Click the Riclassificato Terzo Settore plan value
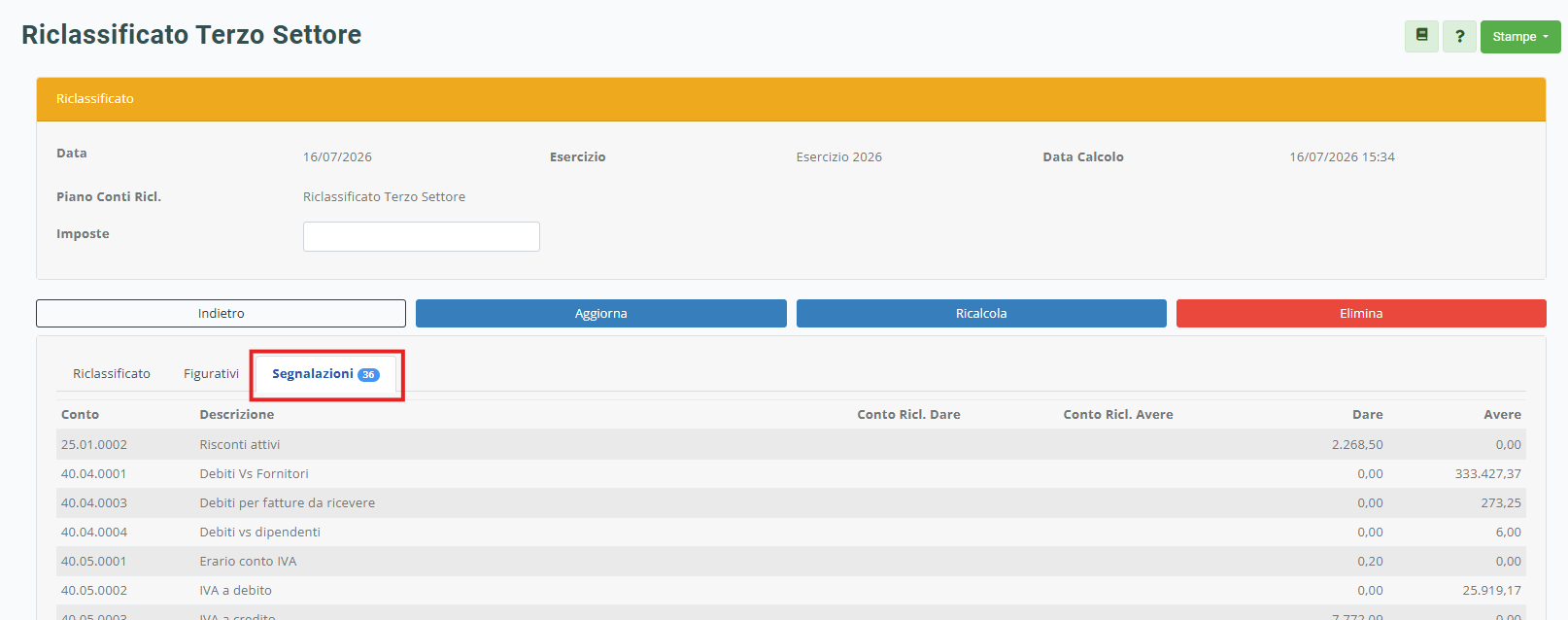Image resolution: width=1568 pixels, height=620 pixels. [x=384, y=196]
